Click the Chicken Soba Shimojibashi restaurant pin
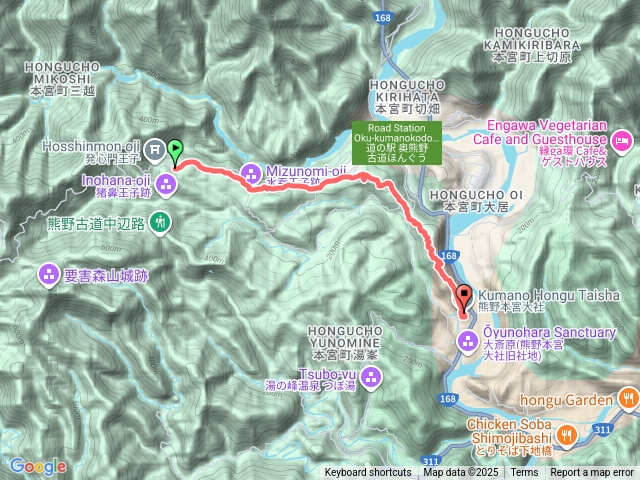This screenshot has width=640, height=480. click(x=567, y=436)
